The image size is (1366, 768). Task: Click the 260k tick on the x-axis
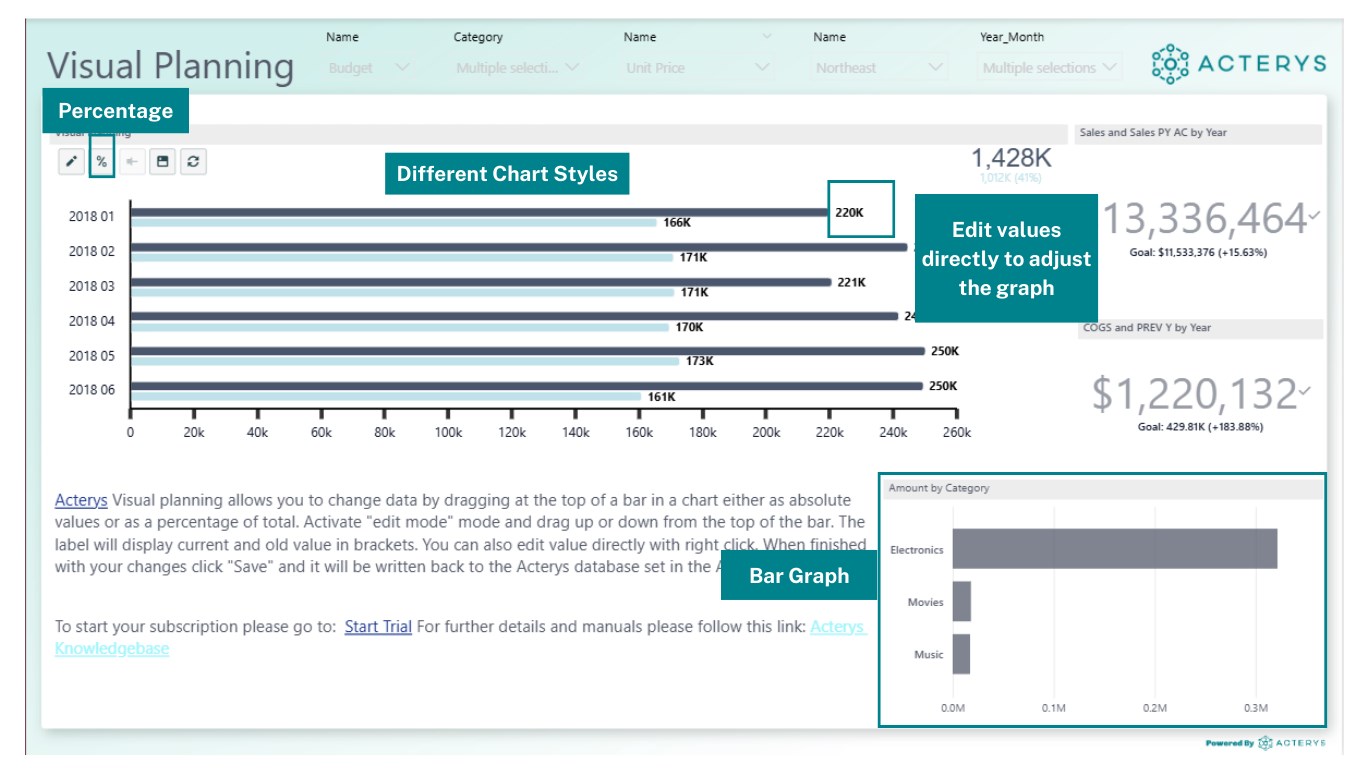(956, 432)
